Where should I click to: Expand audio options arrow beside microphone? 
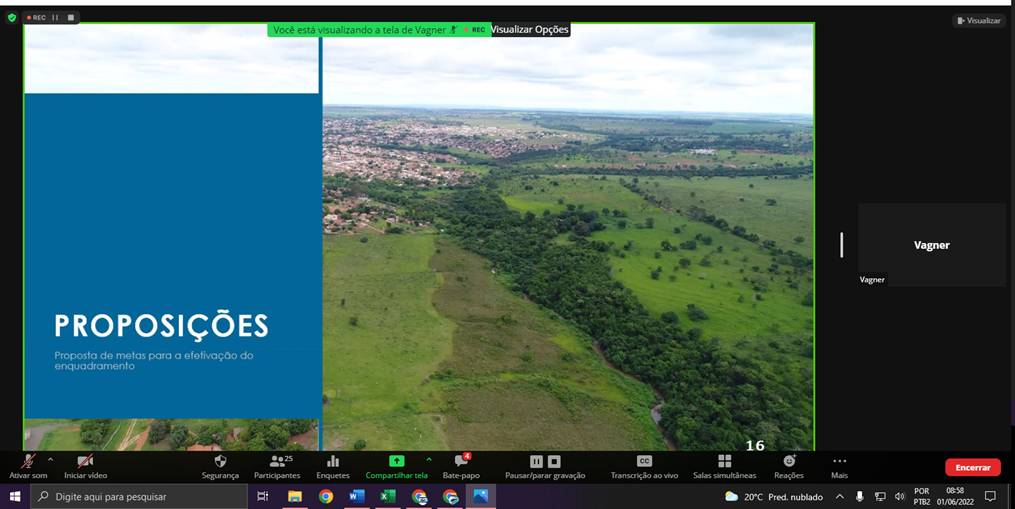pyautogui.click(x=50, y=460)
